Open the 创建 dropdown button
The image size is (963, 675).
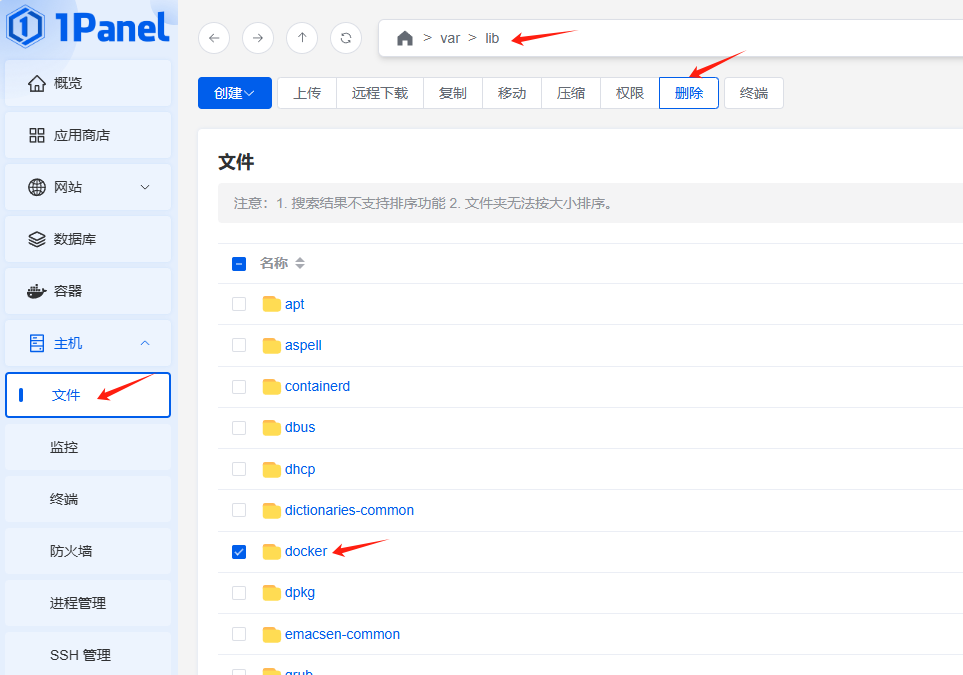(x=235, y=93)
